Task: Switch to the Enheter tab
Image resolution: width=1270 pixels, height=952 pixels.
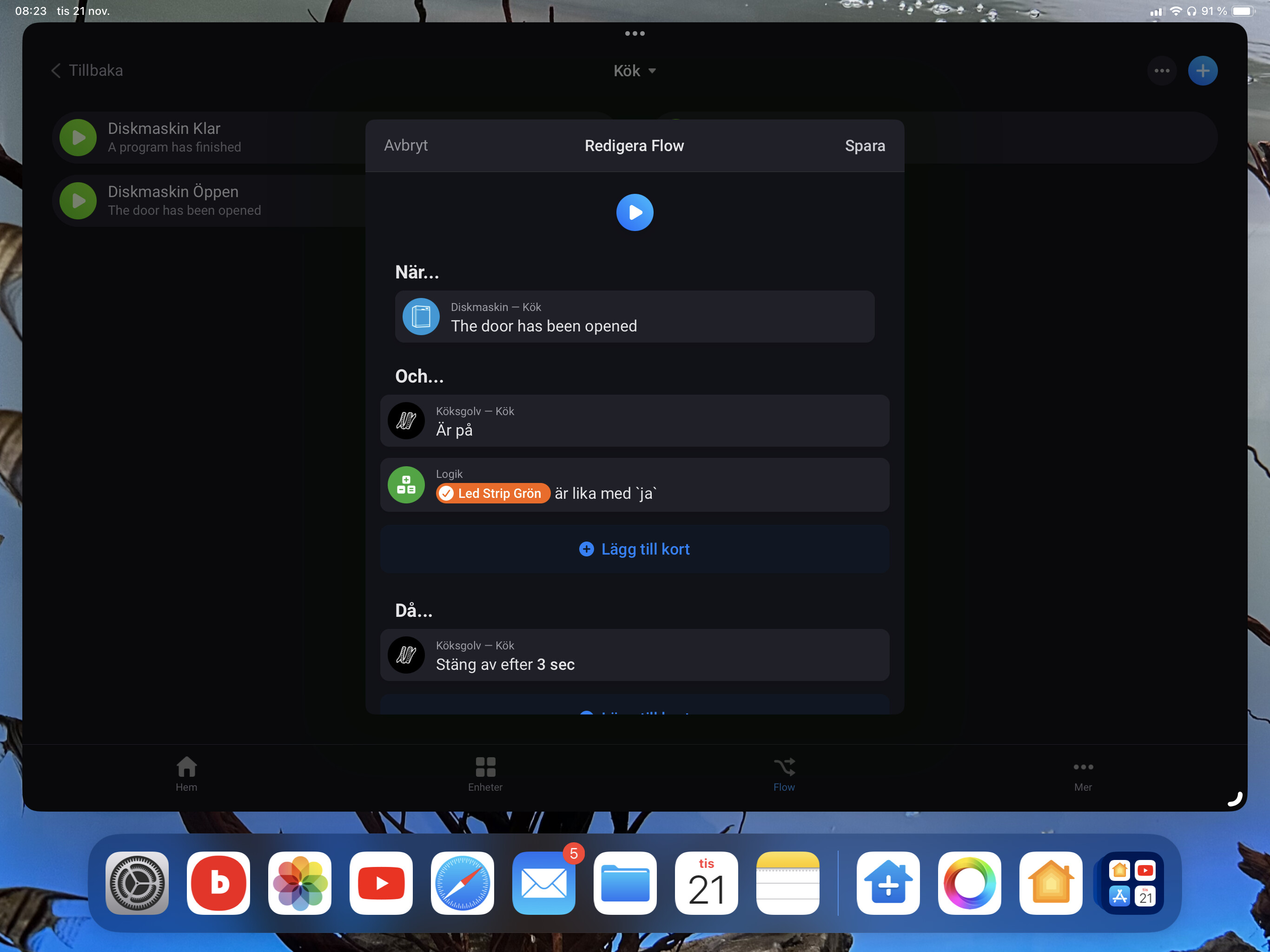Action: tap(485, 773)
